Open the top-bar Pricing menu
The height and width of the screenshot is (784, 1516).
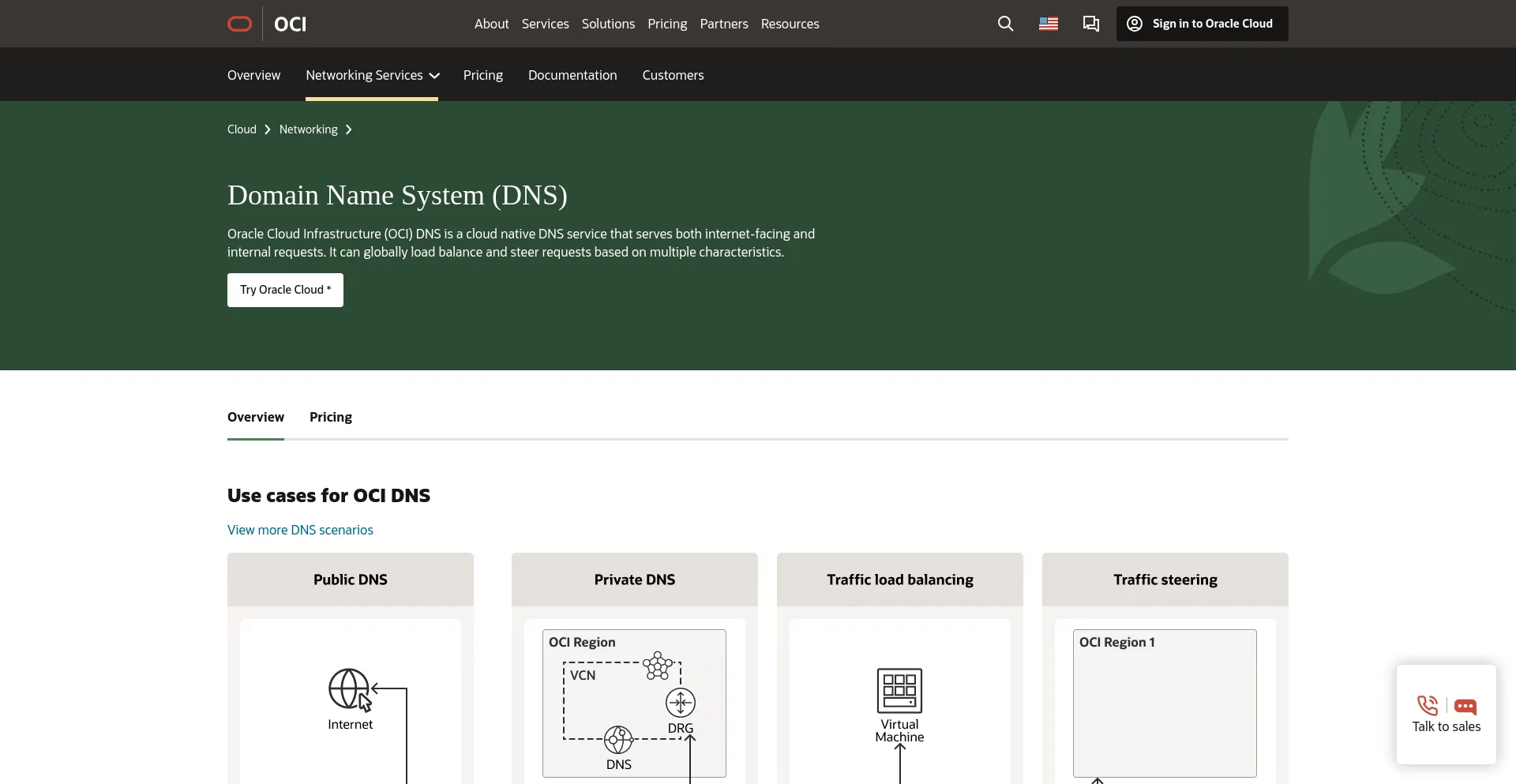pos(667,24)
